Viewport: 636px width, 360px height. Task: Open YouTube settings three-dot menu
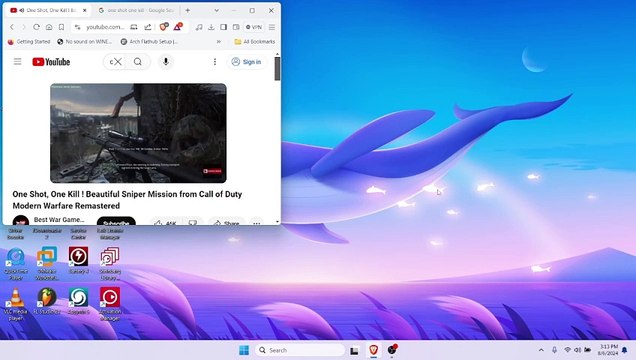pyautogui.click(x=215, y=62)
